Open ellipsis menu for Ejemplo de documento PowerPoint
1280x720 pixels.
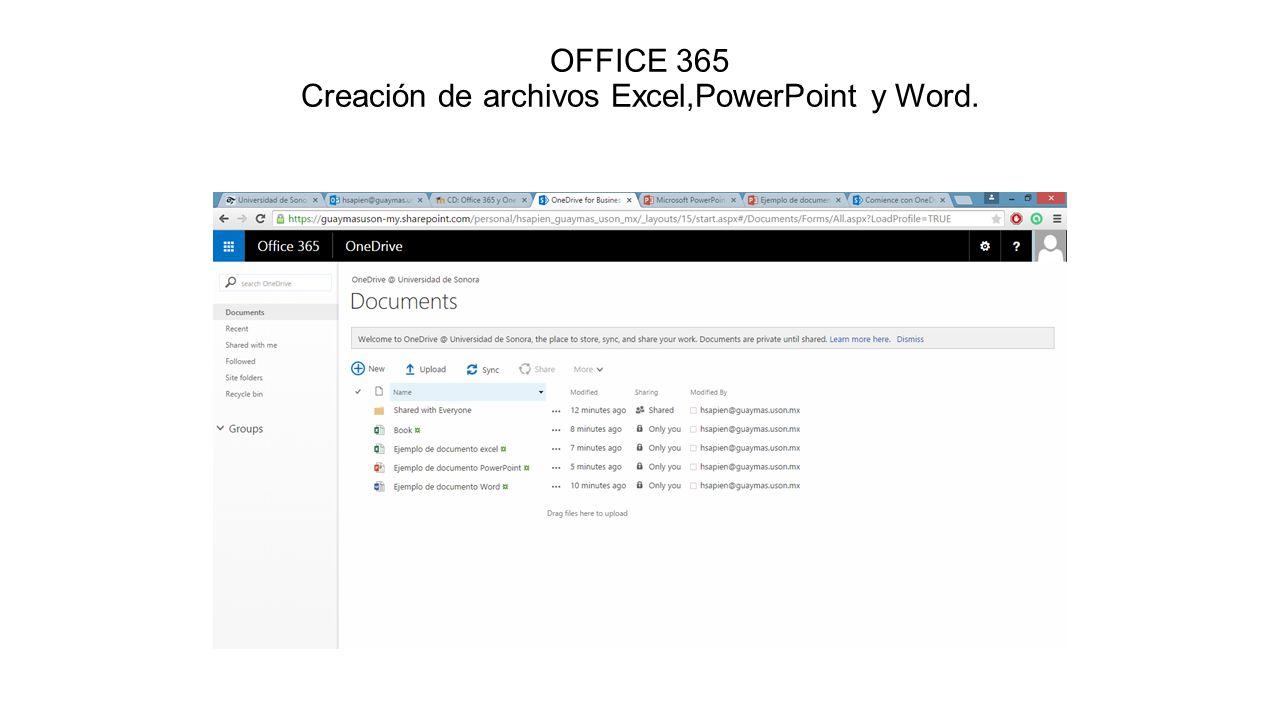[556, 468]
